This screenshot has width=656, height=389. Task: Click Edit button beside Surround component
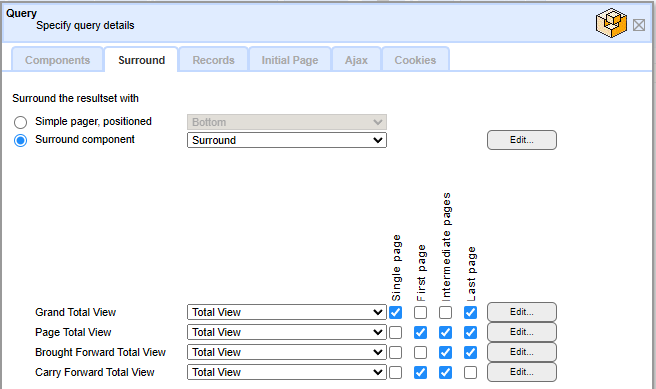pyautogui.click(x=522, y=140)
